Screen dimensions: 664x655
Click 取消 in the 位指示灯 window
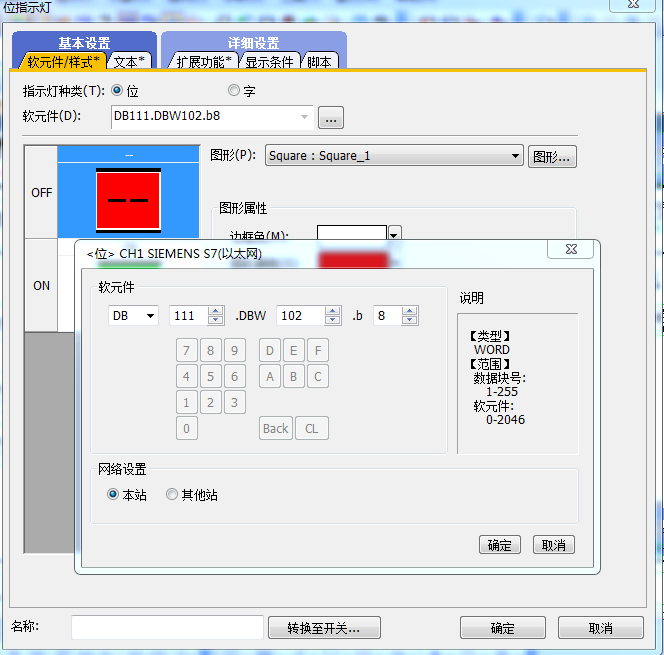click(x=600, y=627)
